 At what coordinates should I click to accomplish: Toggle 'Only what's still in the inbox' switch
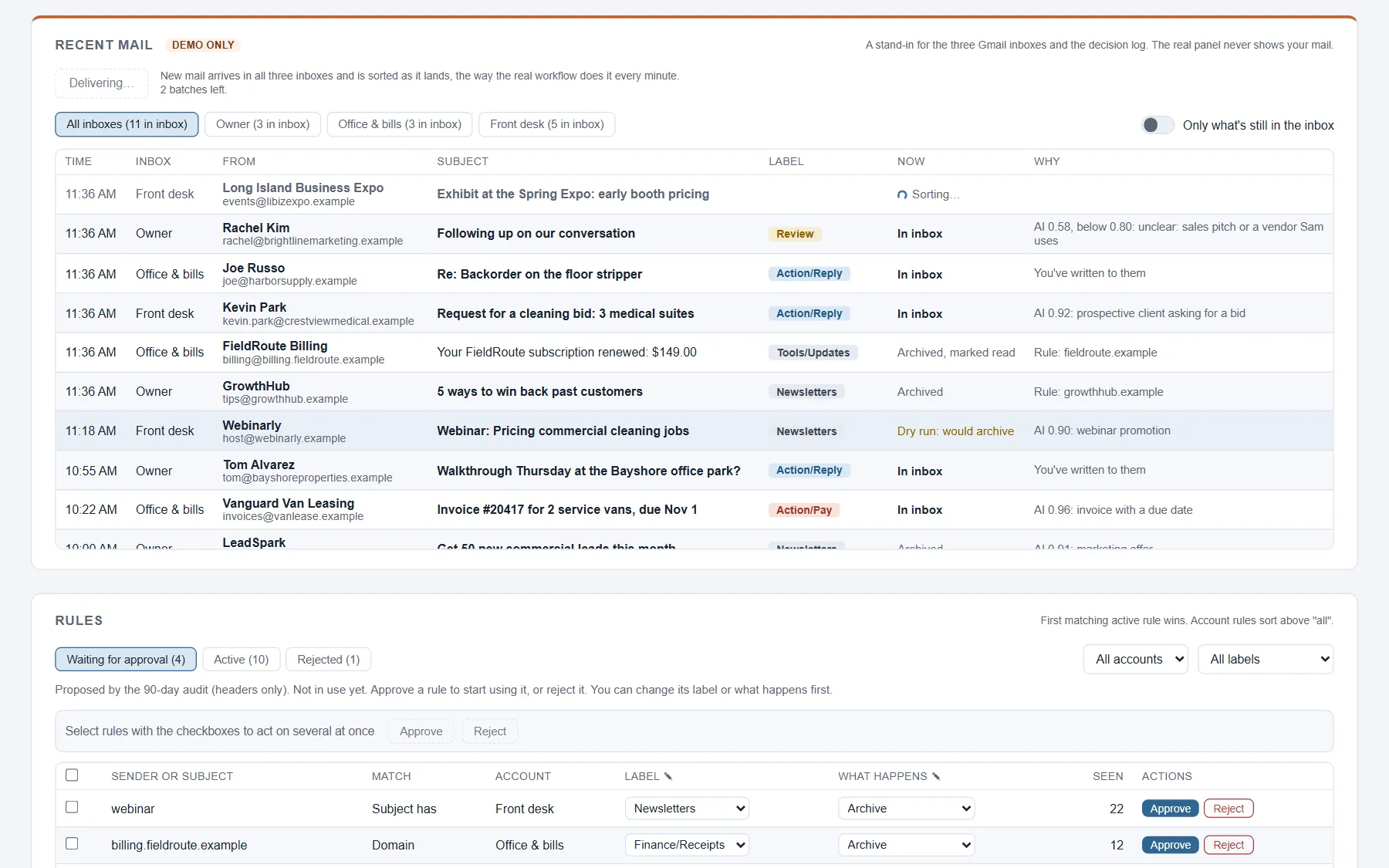[x=1157, y=125]
